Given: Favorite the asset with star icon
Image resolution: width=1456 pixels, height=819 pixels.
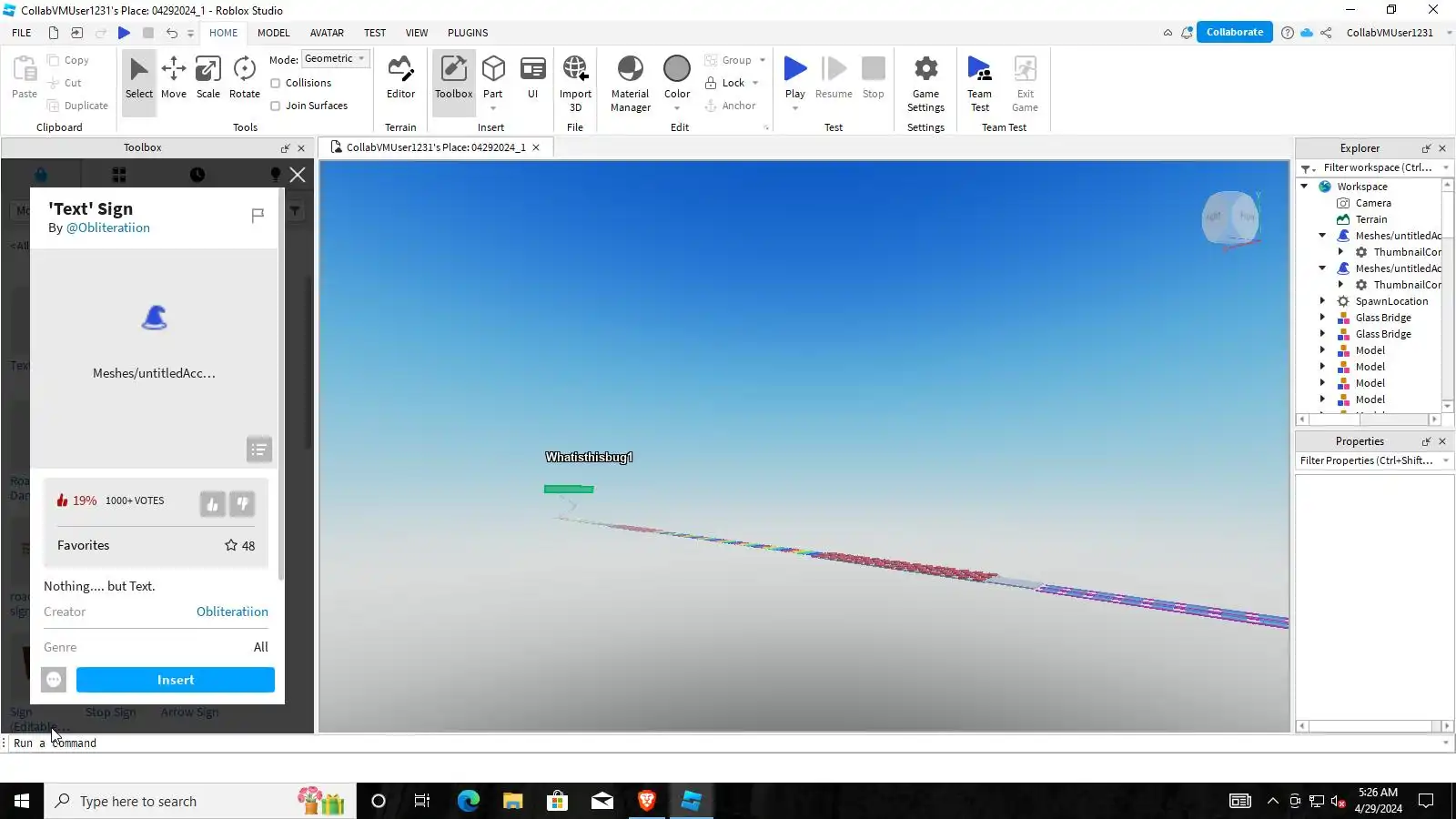Looking at the screenshot, I should click(x=231, y=545).
